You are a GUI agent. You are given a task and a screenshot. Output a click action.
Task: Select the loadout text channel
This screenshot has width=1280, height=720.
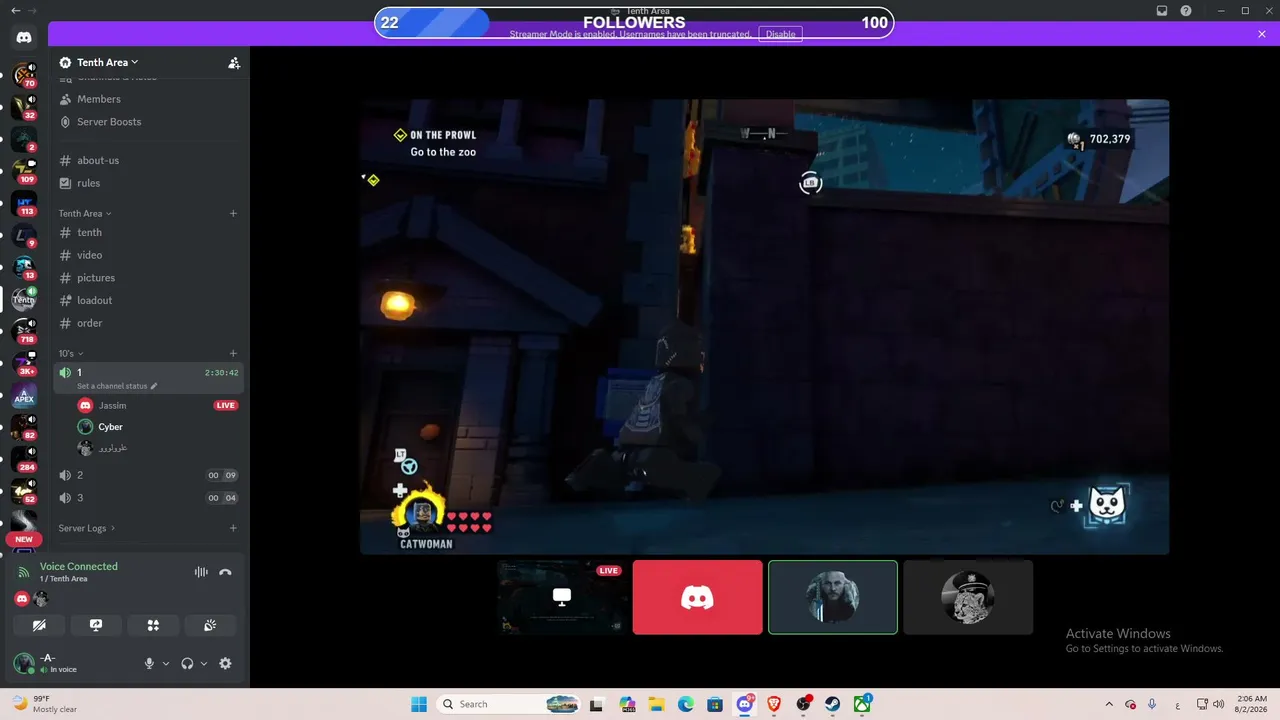click(148, 300)
